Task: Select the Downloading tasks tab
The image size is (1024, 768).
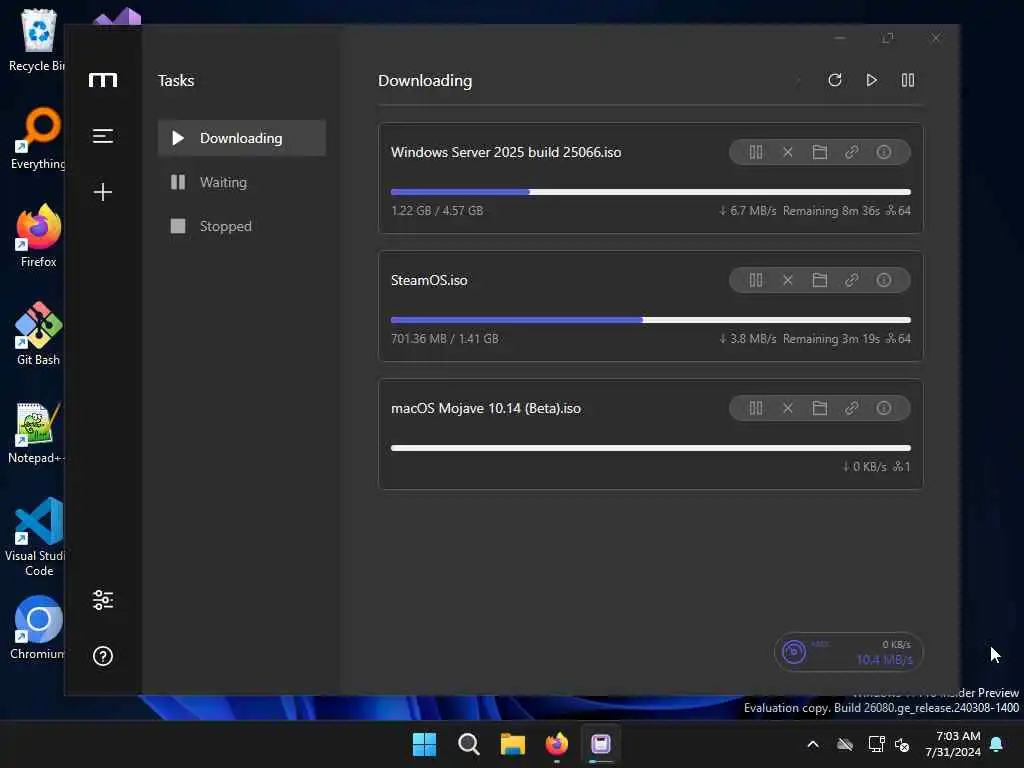Action: point(242,138)
